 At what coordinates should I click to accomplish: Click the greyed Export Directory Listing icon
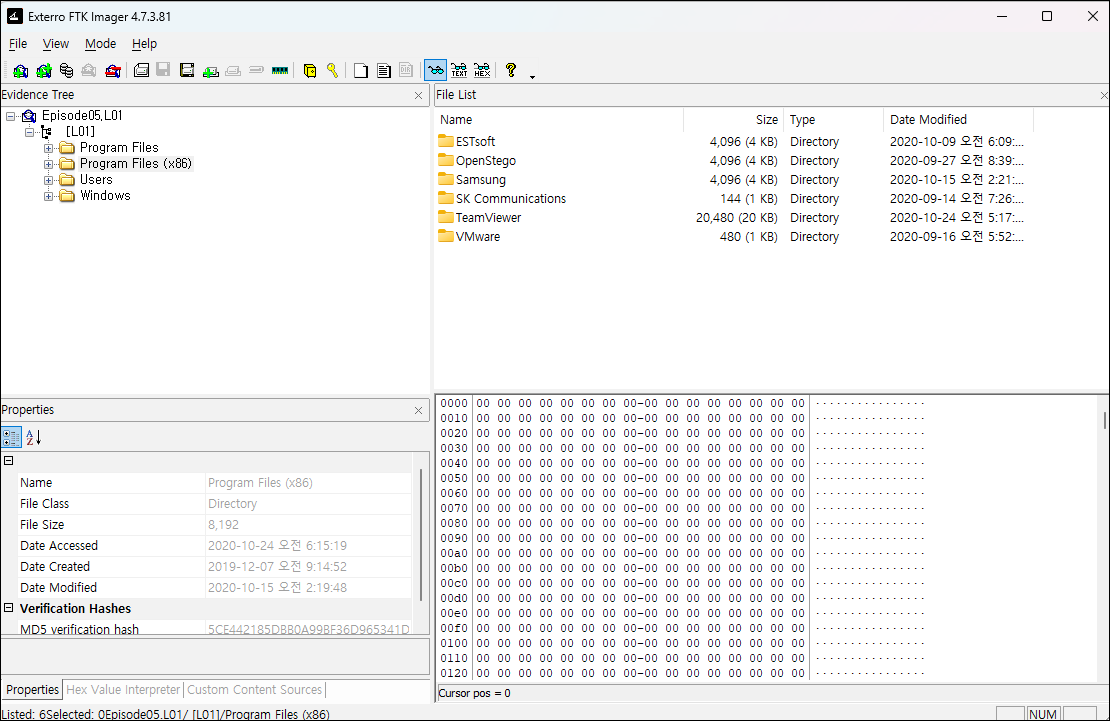coord(406,69)
